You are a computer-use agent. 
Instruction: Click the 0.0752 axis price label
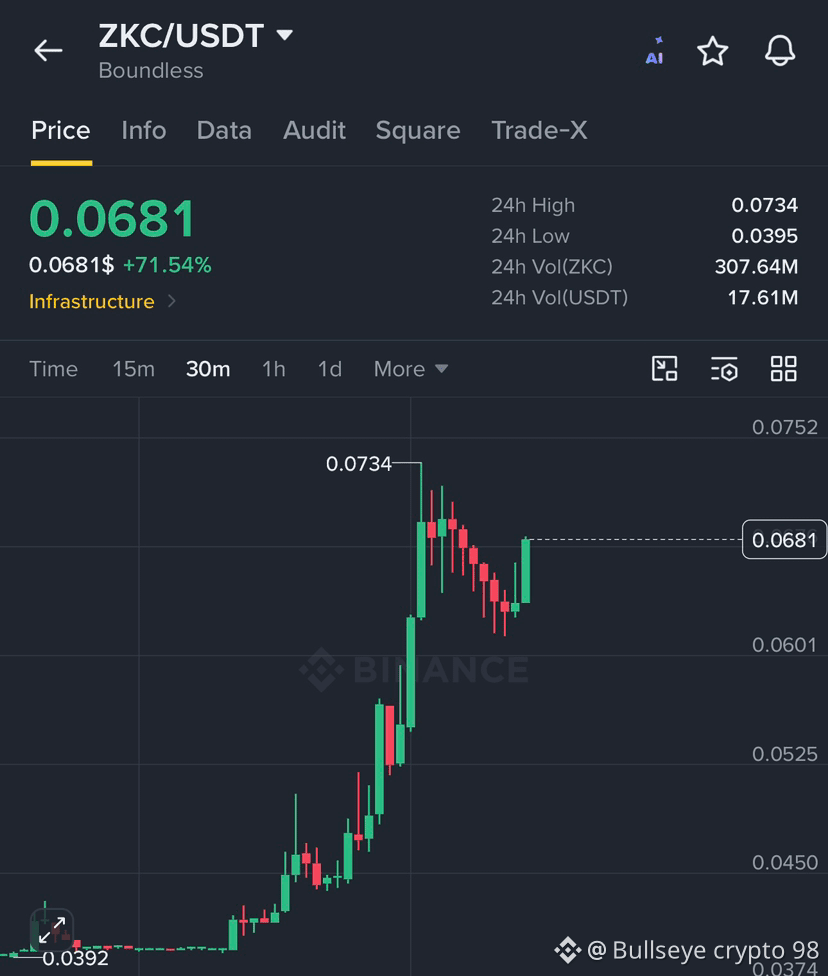784,427
